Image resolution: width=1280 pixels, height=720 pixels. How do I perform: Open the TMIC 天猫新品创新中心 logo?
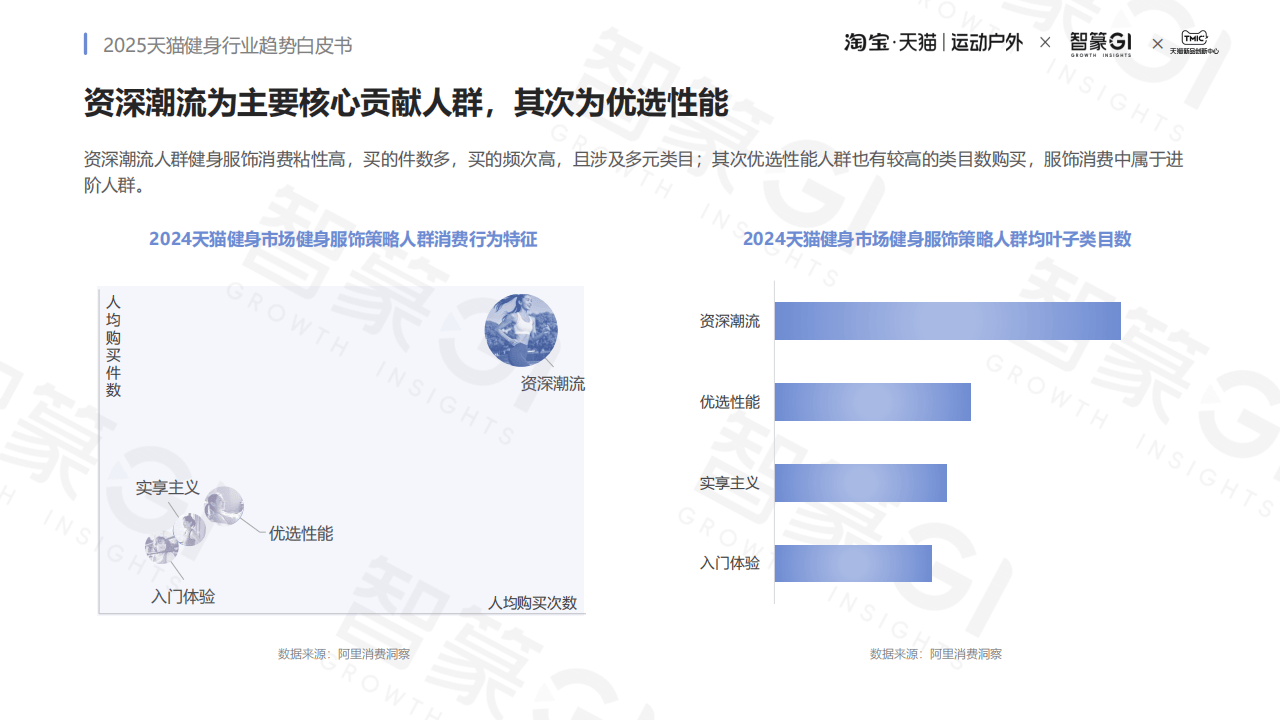pos(1194,43)
